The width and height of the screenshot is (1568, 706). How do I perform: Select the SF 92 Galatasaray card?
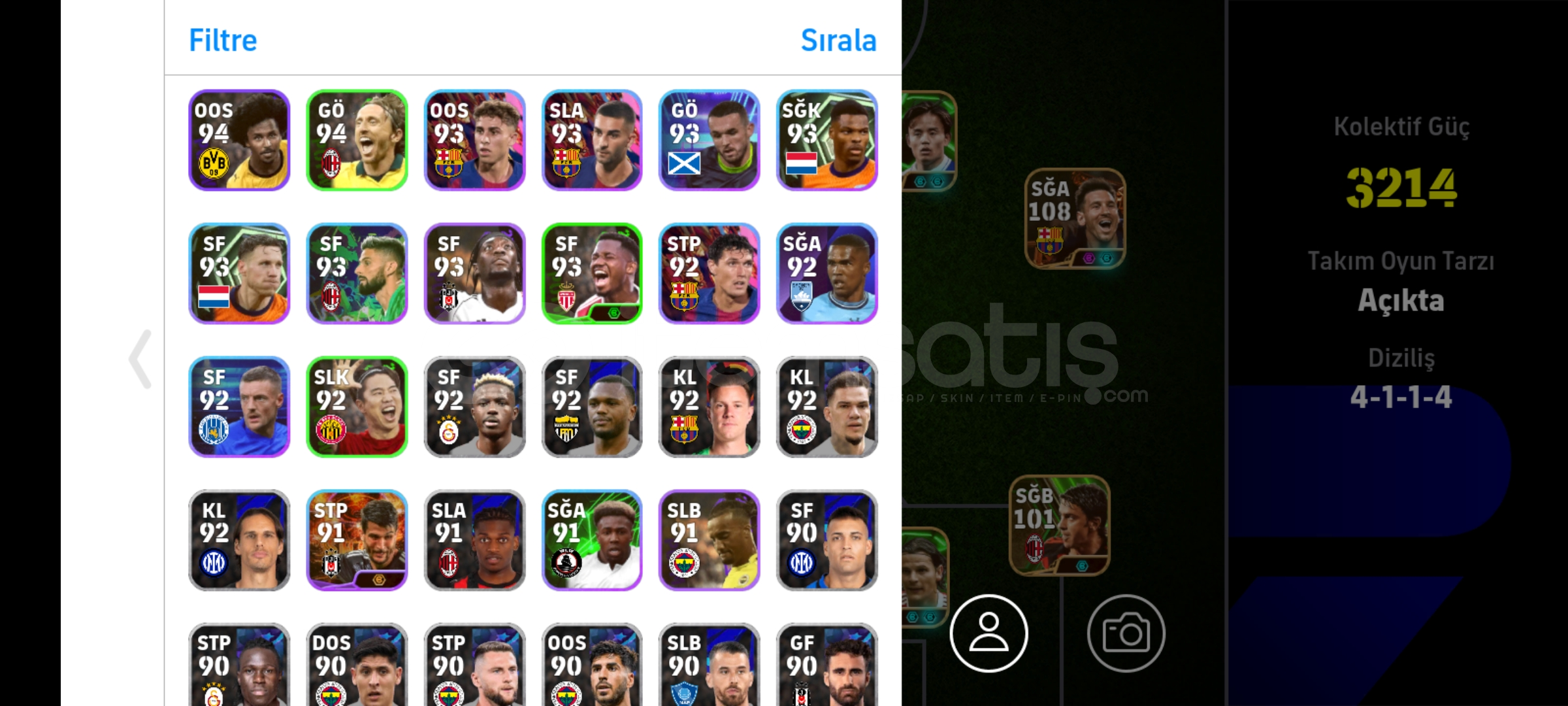coord(474,407)
